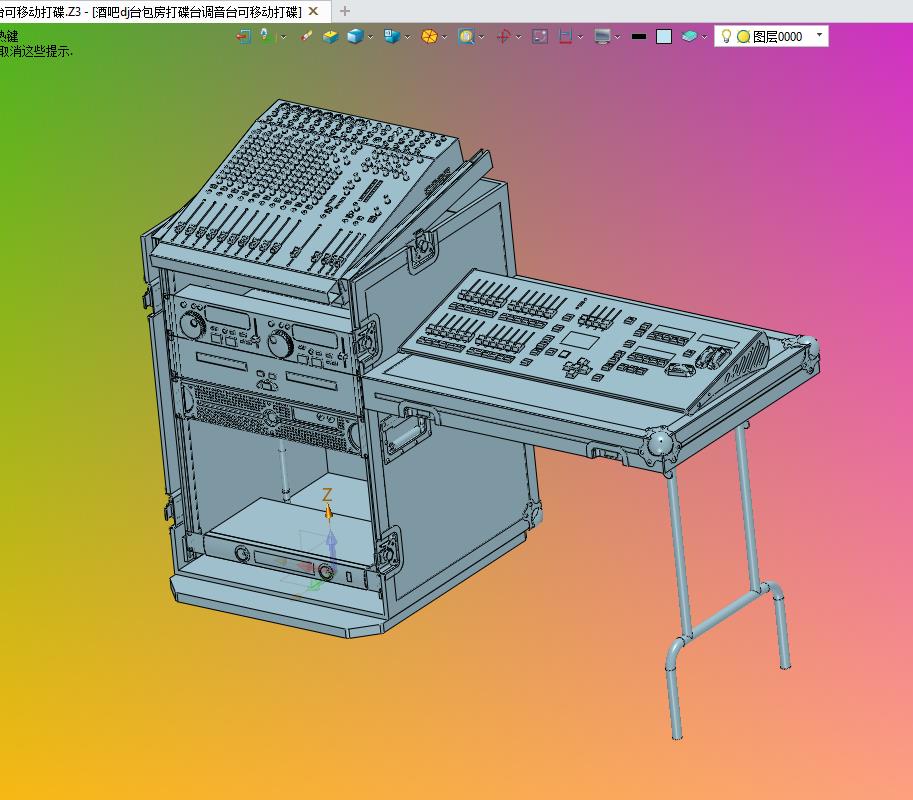
Task: Toggle the black line width button
Action: (x=638, y=36)
